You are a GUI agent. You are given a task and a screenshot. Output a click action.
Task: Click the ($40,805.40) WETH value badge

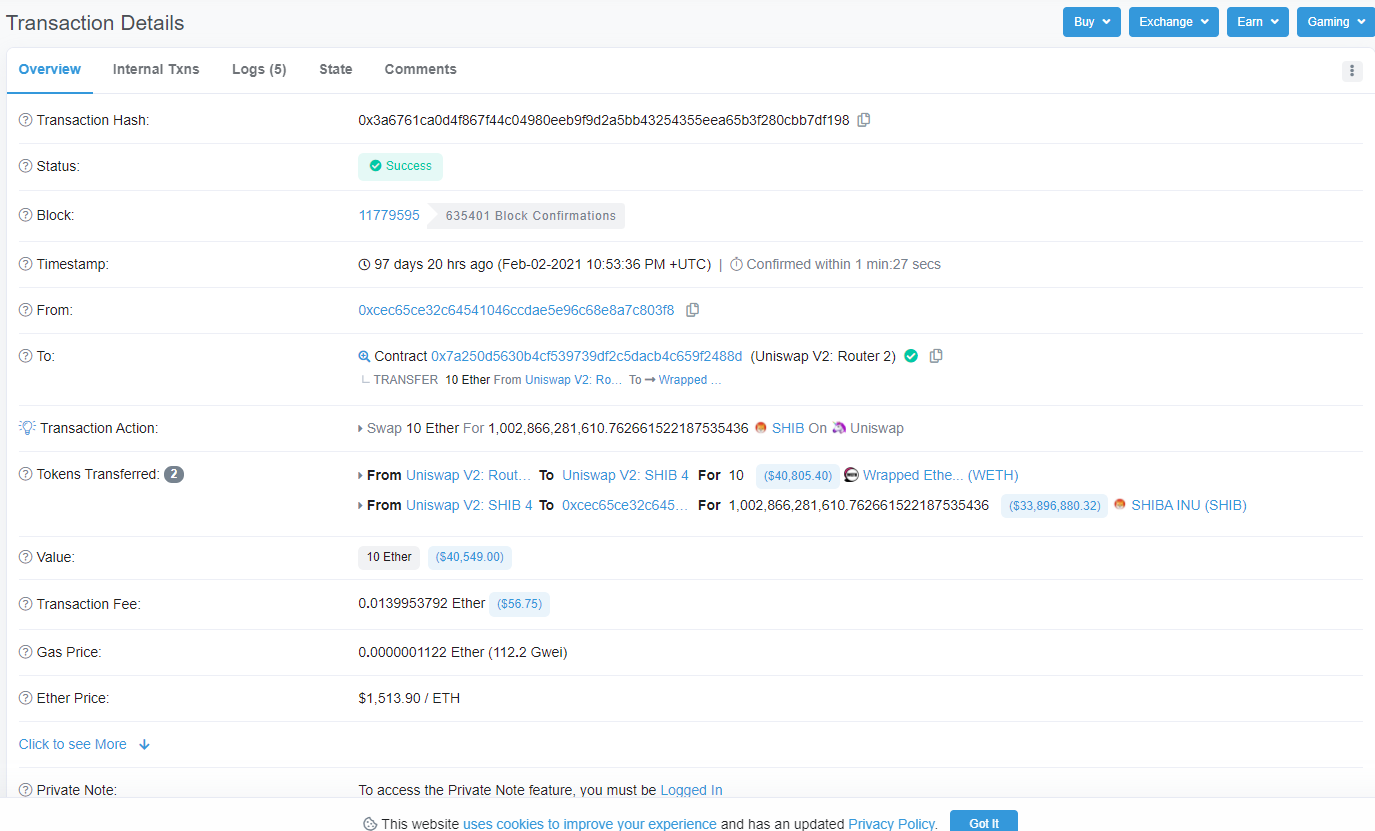[798, 476]
